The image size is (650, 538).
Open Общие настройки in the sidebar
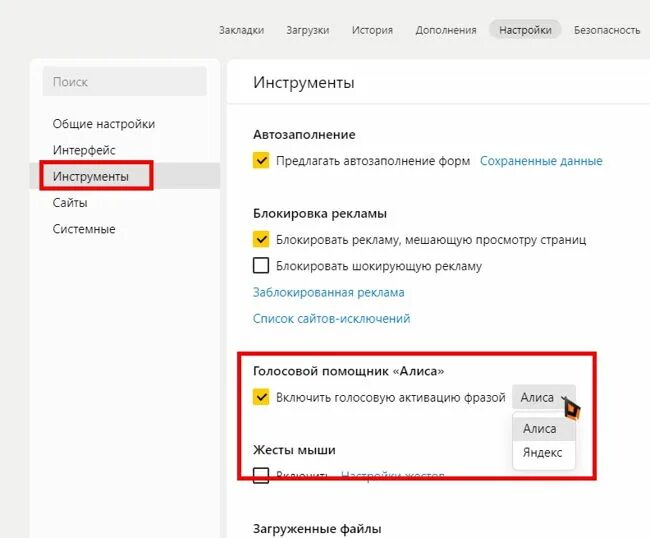click(x=104, y=124)
